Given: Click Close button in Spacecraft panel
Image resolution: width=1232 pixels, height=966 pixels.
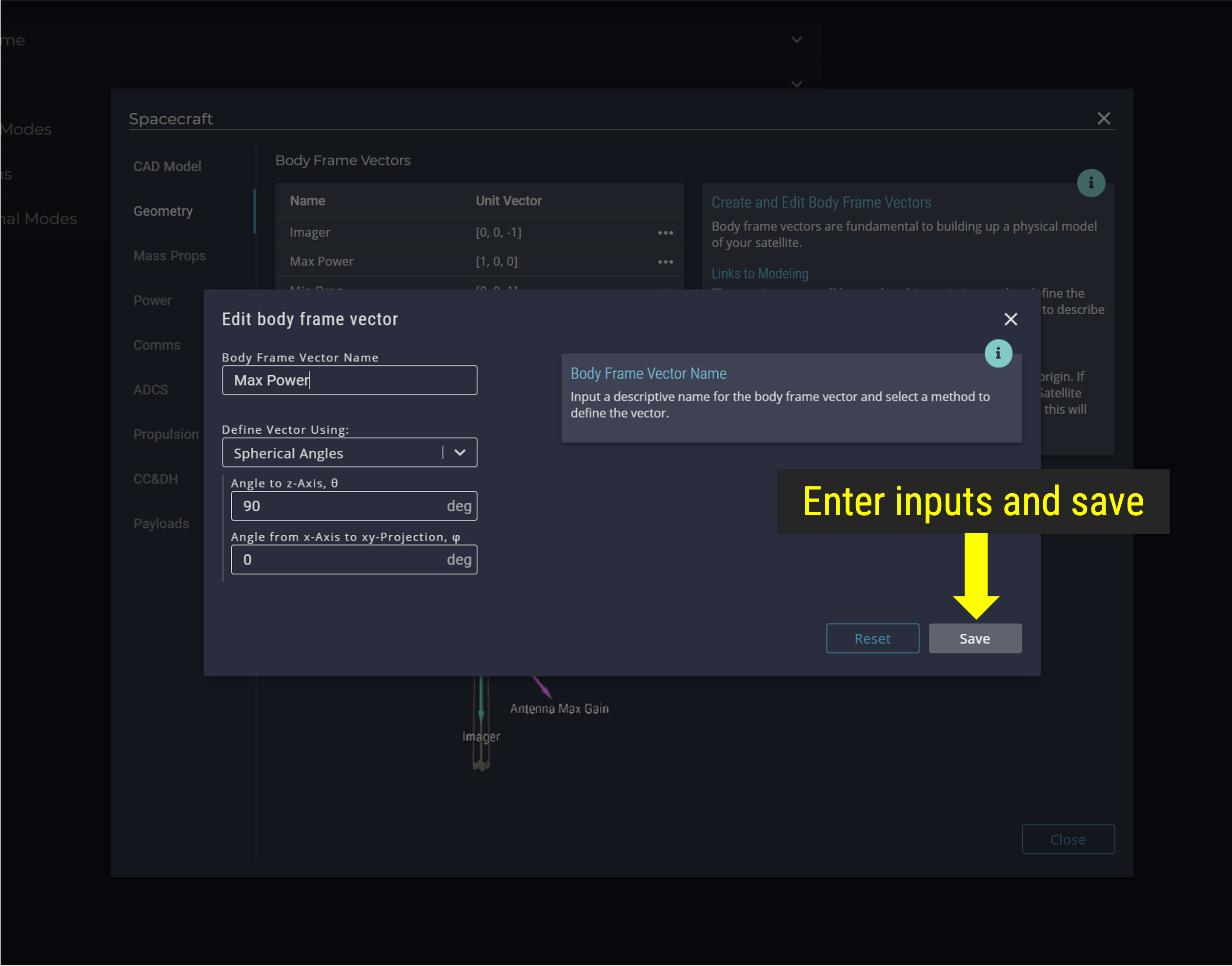Looking at the screenshot, I should tap(1067, 839).
